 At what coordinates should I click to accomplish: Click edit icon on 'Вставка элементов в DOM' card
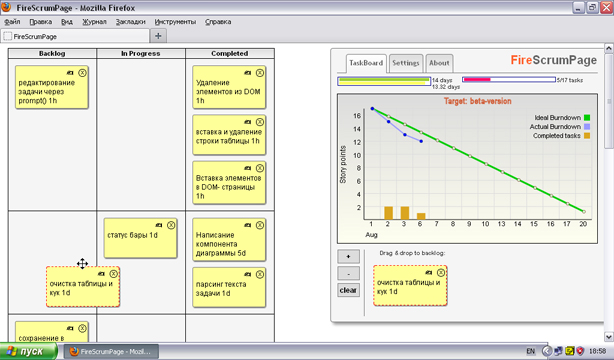(247, 168)
